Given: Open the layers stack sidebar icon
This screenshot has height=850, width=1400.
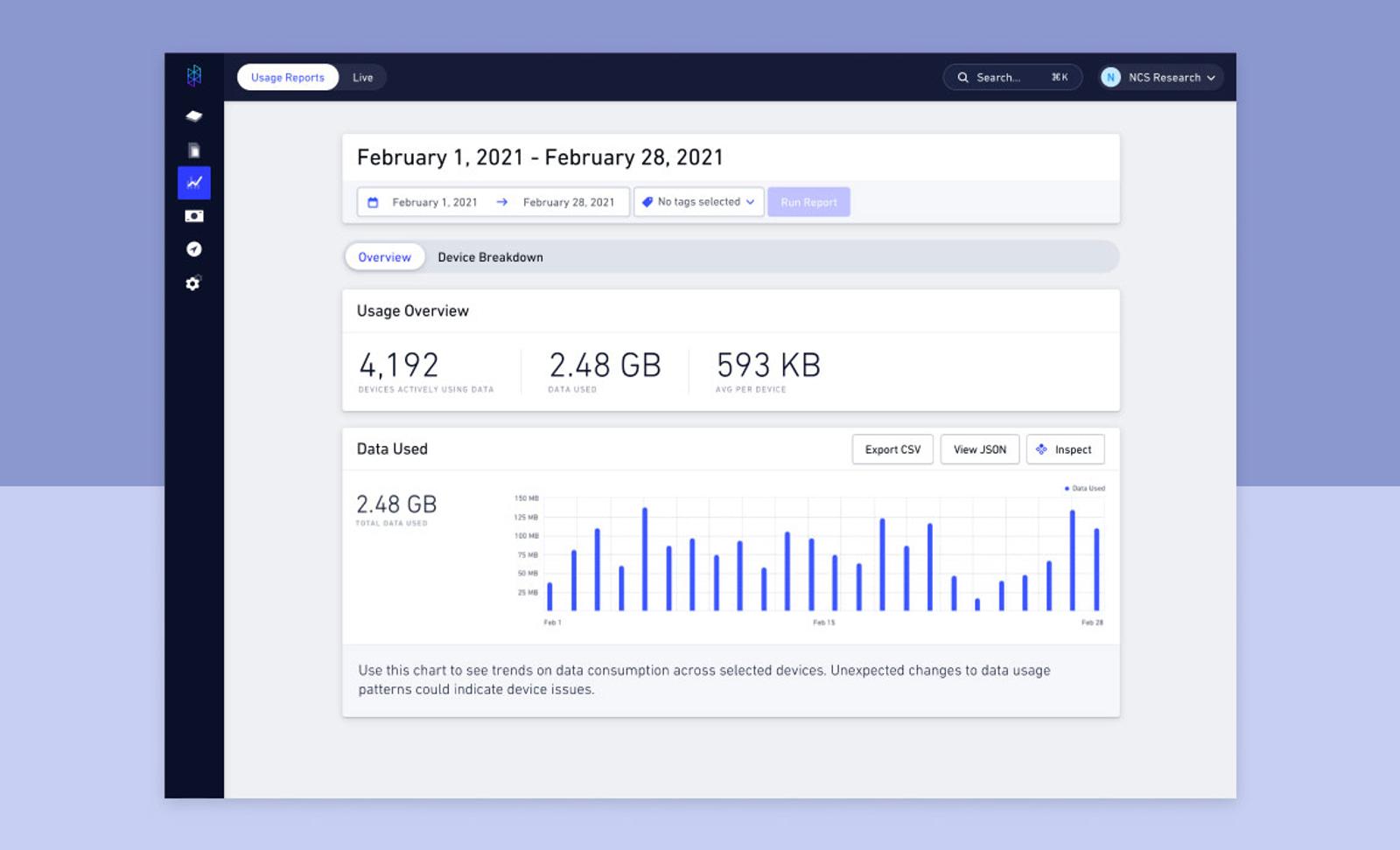Looking at the screenshot, I should [194, 115].
